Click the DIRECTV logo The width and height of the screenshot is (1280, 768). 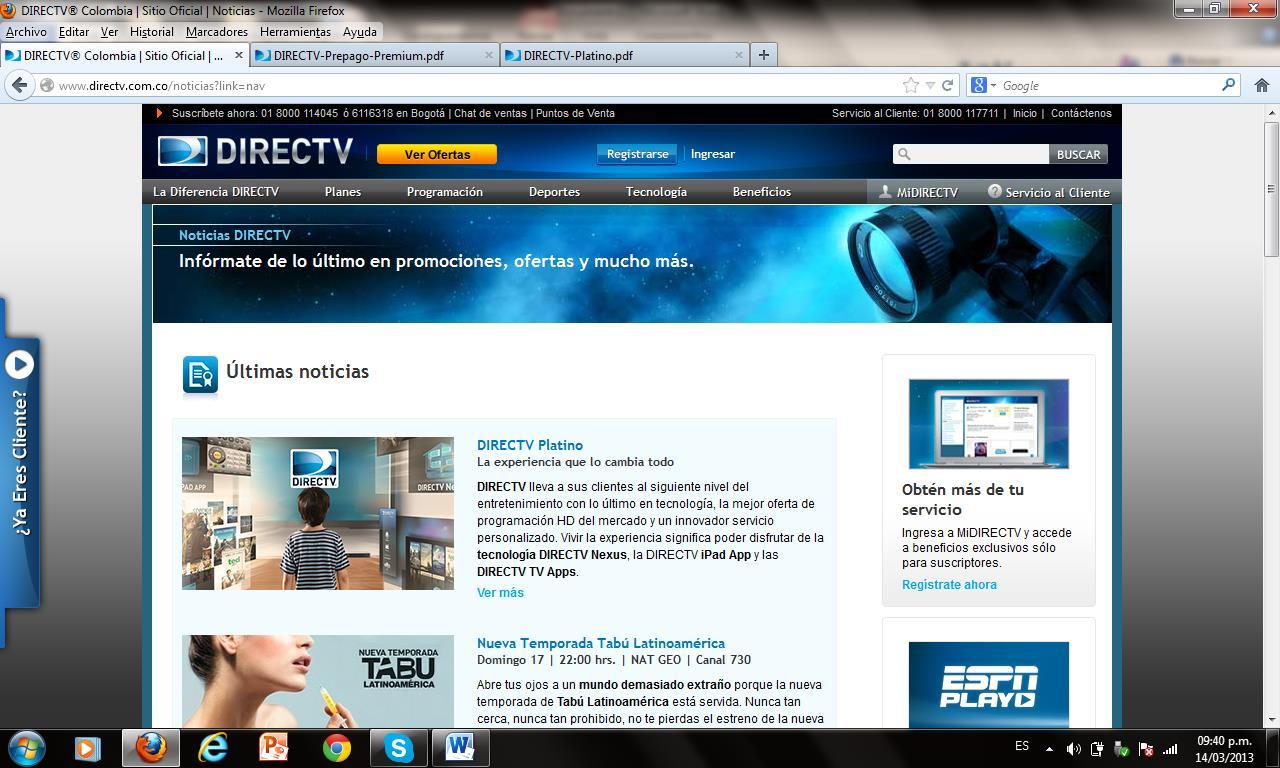coord(256,151)
